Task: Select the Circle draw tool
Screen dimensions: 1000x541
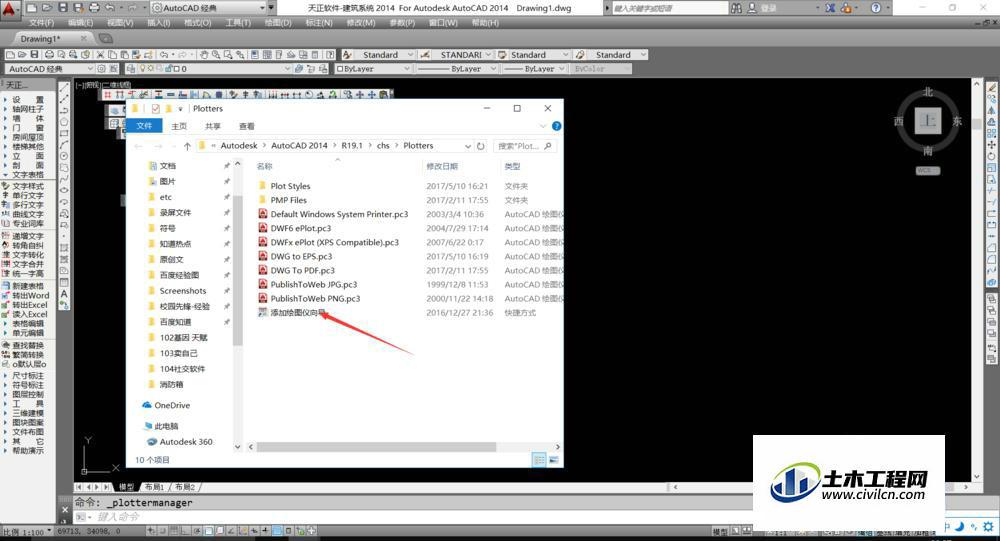Action: point(64,156)
